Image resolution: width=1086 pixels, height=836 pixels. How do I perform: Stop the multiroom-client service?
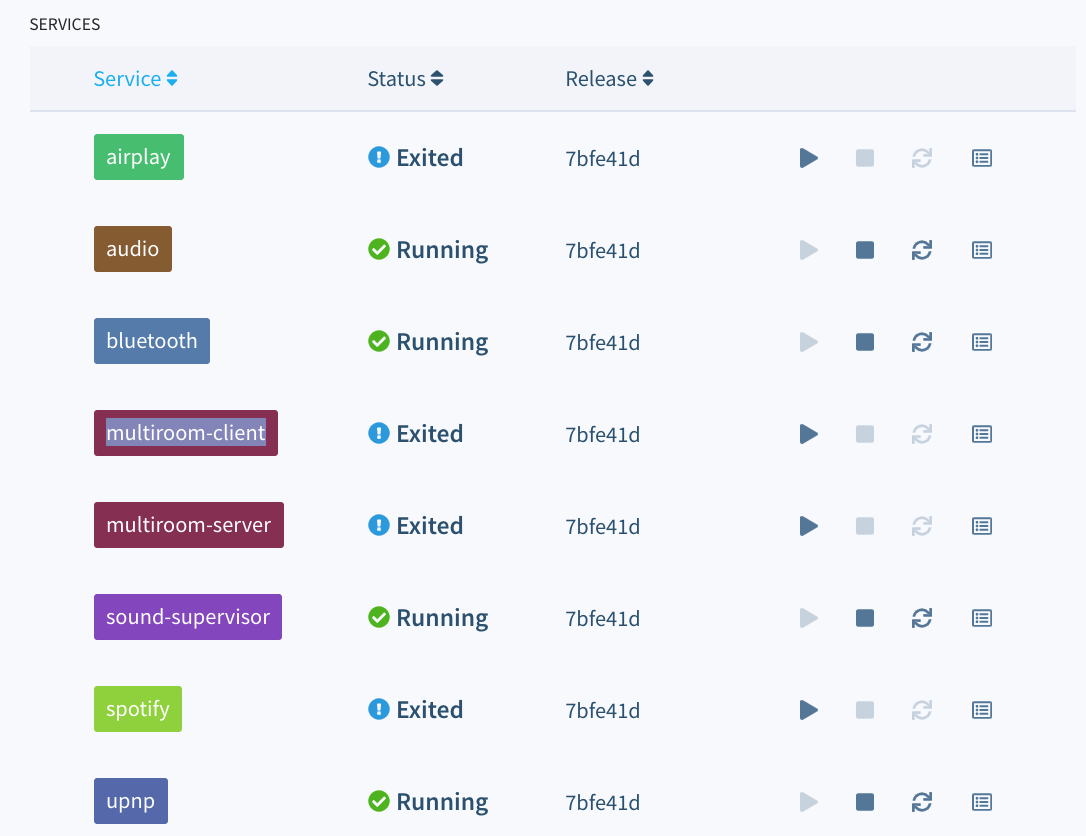[x=864, y=434]
